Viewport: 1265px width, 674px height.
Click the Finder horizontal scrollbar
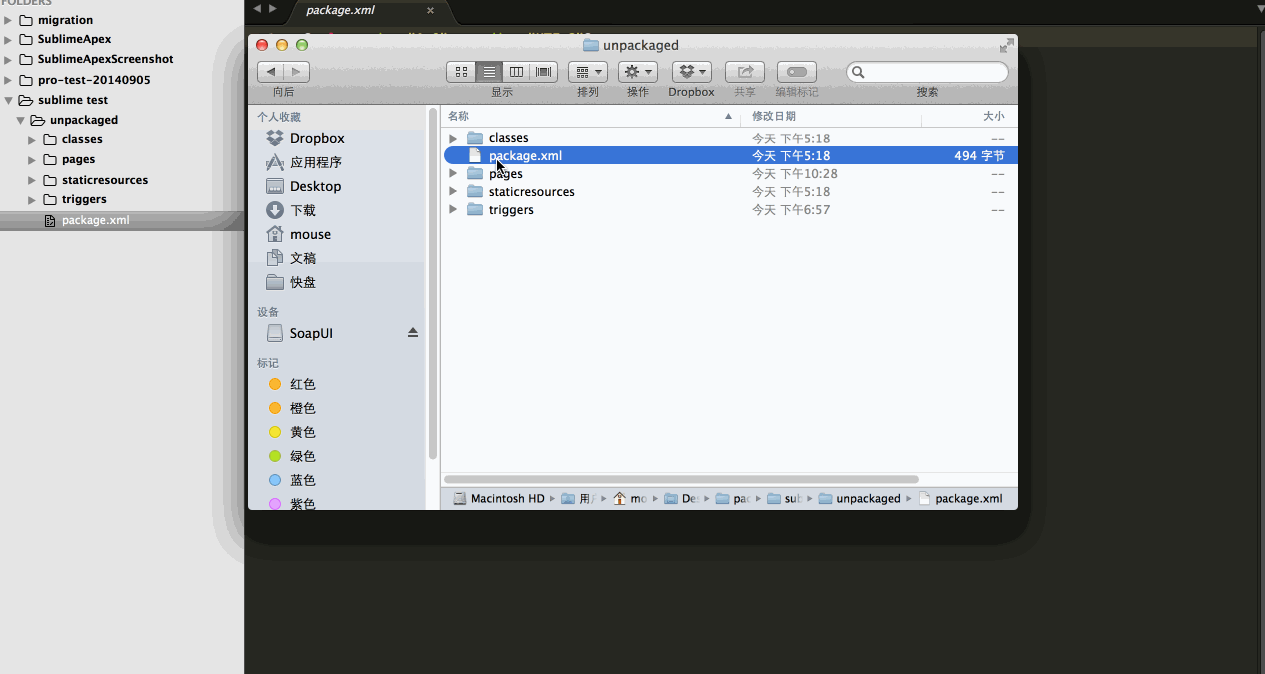point(681,480)
